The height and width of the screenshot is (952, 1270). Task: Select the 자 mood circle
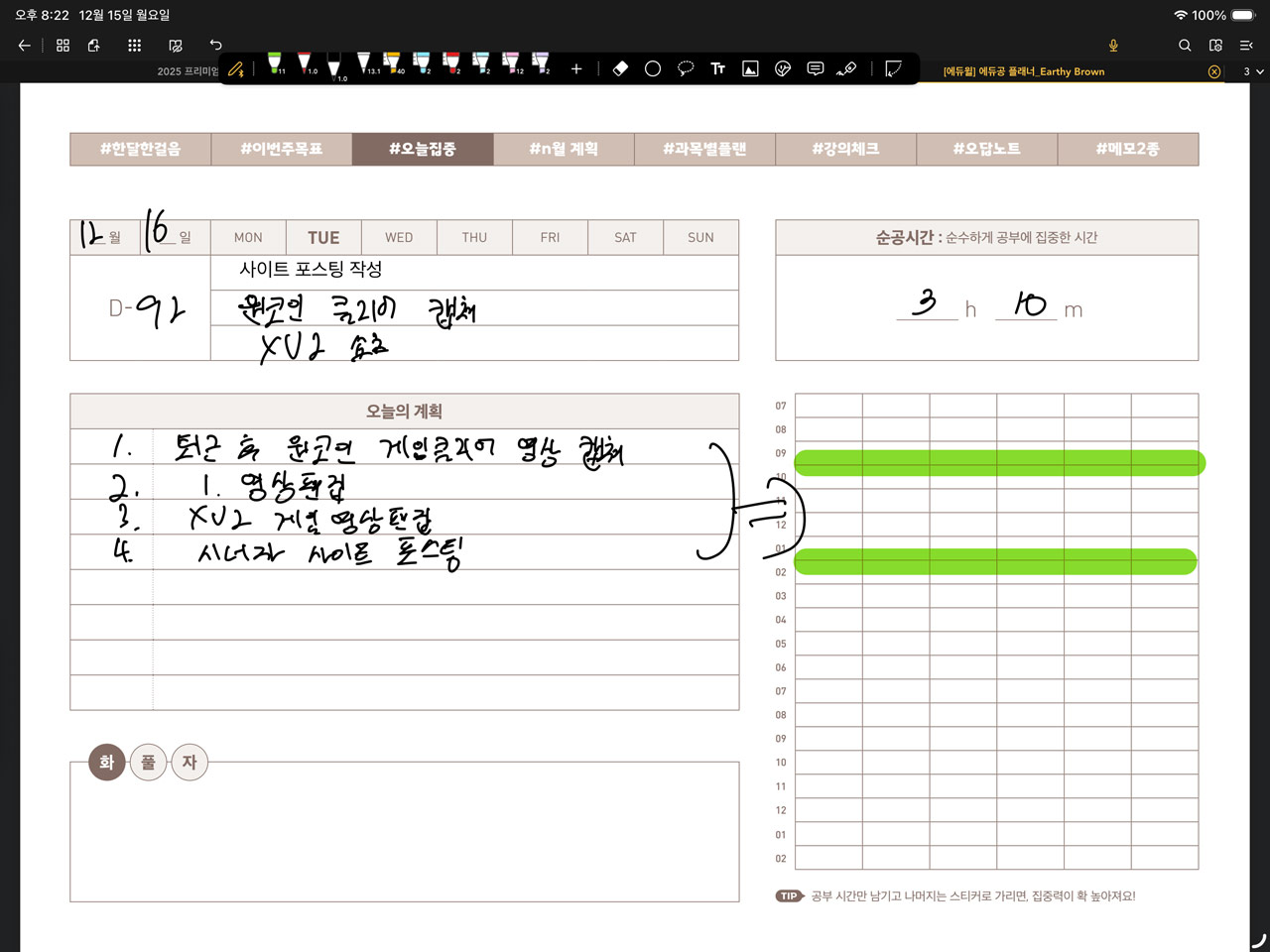pyautogui.click(x=190, y=763)
